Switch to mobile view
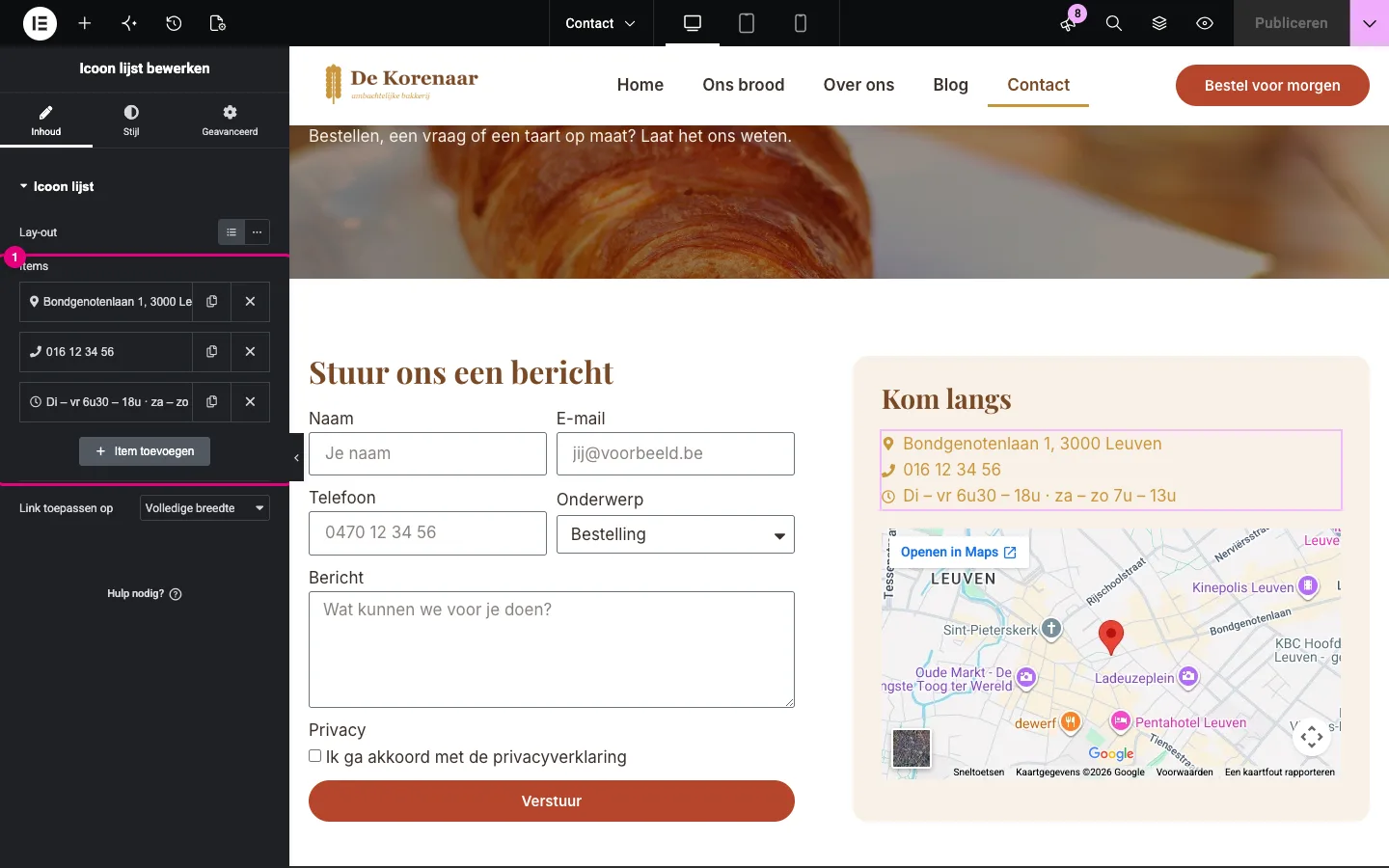Image resolution: width=1389 pixels, height=868 pixels. pos(801,23)
